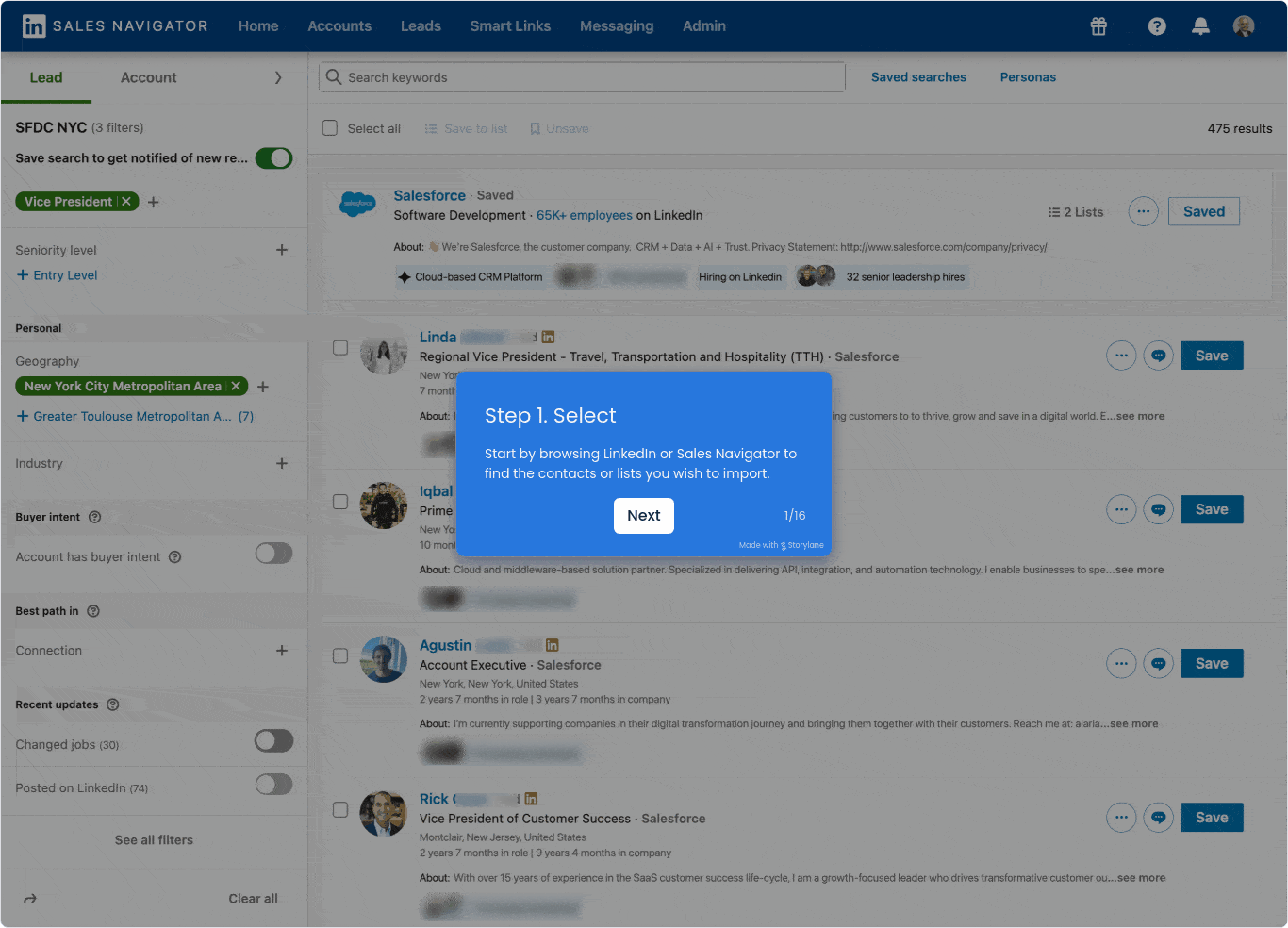Expand the Connection filter
This screenshot has width=1288, height=928.
point(281,651)
